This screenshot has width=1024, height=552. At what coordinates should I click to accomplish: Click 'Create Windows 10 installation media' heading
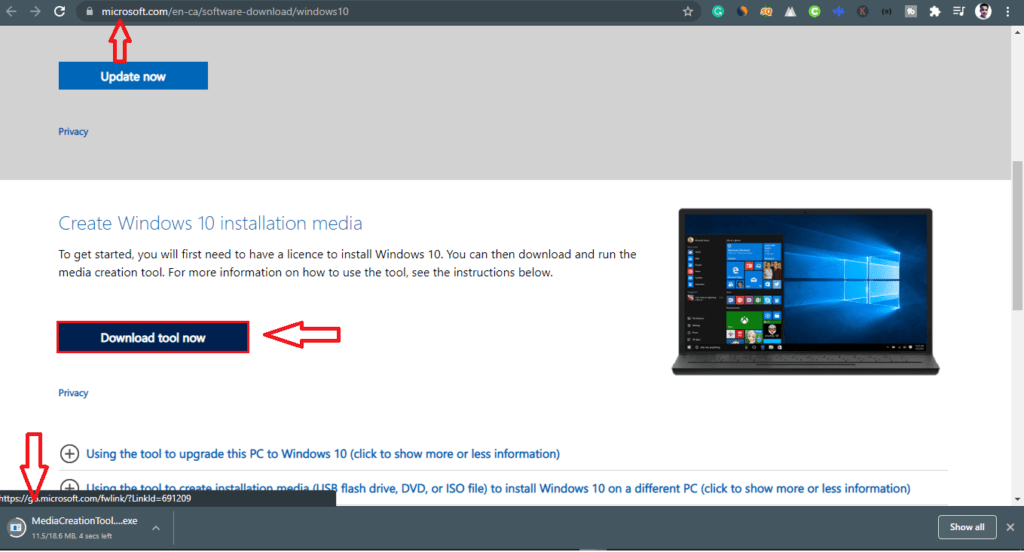tap(210, 223)
